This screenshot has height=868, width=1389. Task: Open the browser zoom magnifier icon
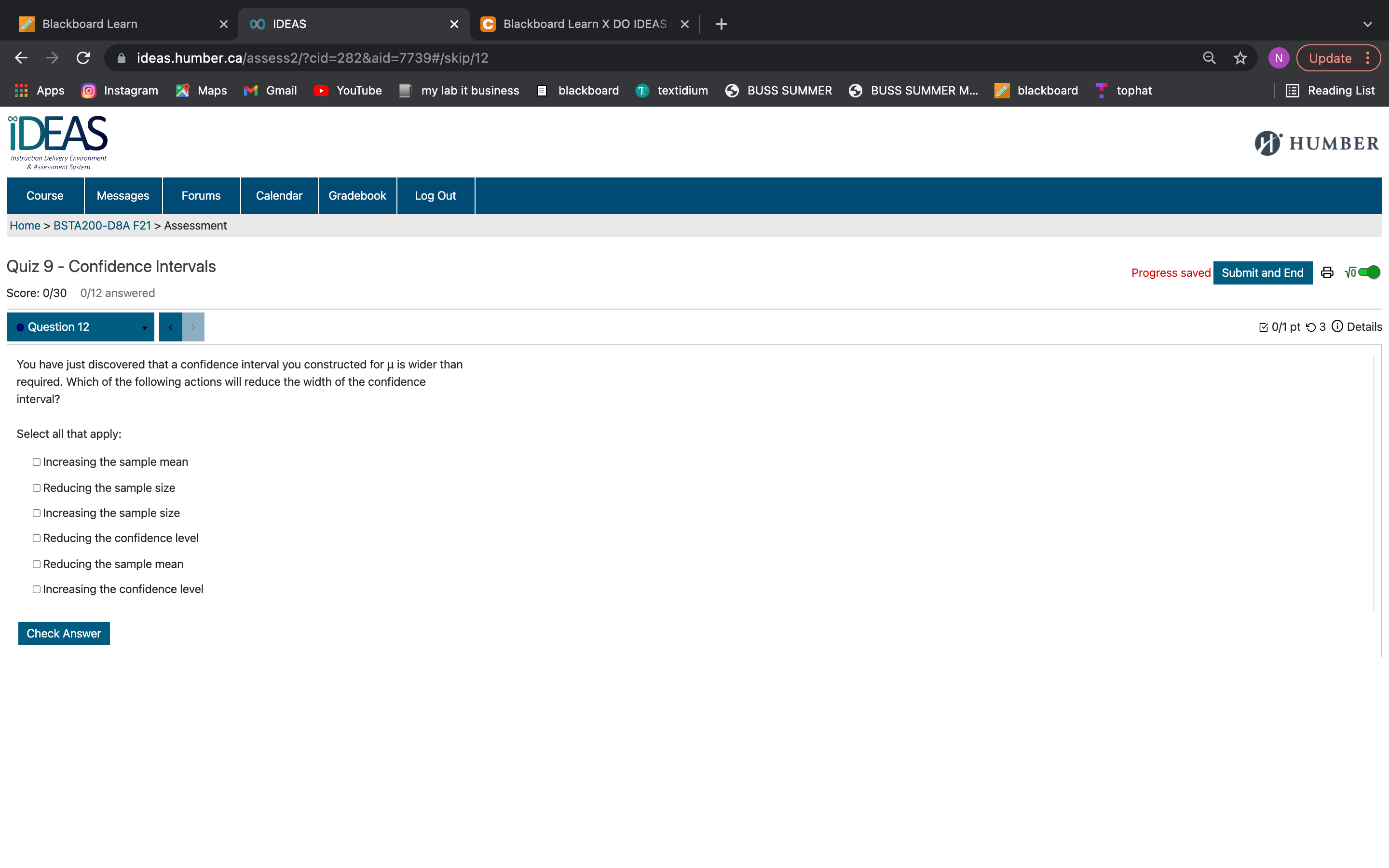[1209, 58]
